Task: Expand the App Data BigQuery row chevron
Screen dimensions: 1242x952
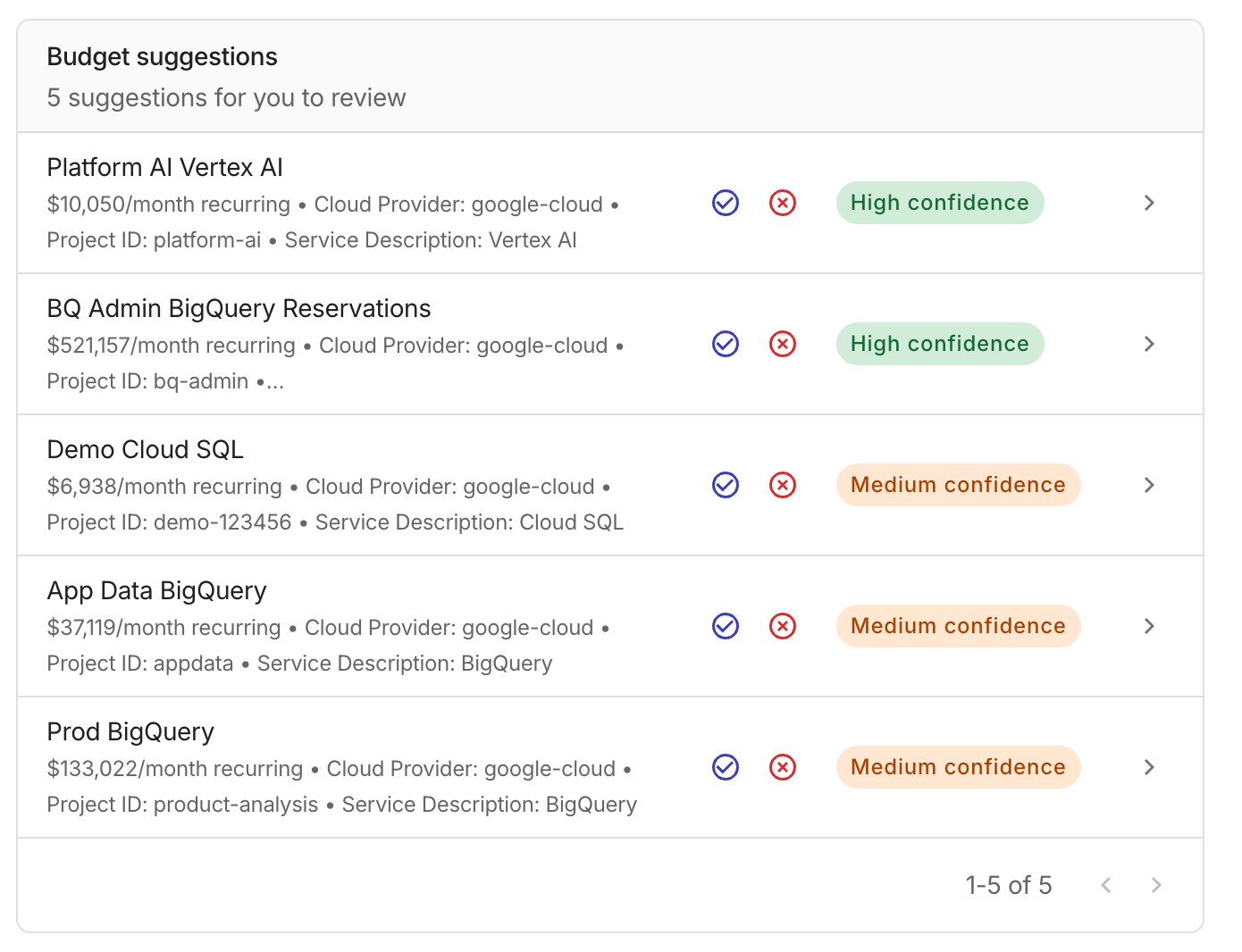Action: (1150, 626)
